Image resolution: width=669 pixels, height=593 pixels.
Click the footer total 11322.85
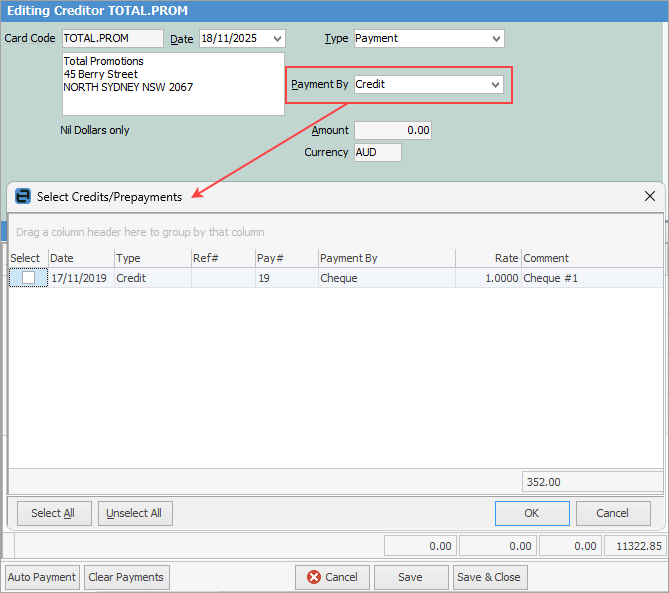[x=635, y=546]
